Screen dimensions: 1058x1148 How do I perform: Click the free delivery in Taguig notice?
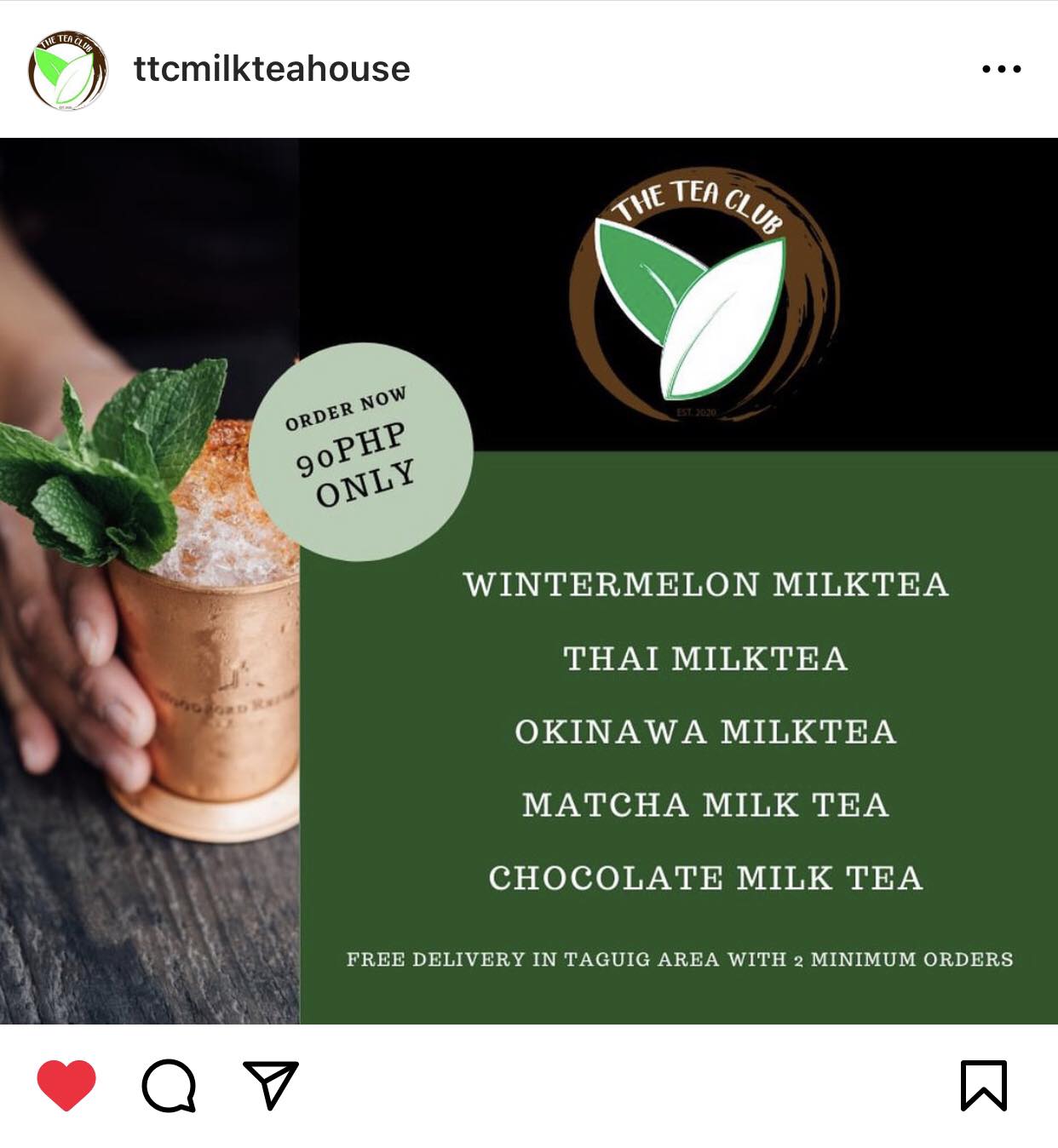click(x=680, y=960)
